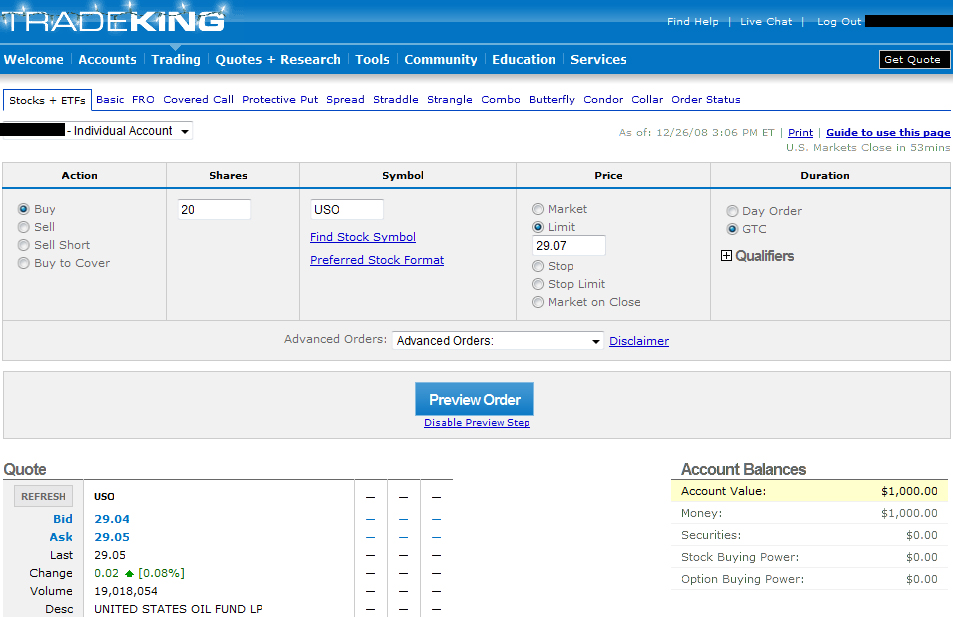Screen dimensions: 953x617
Task: Refresh the USO quote
Action: tap(43, 497)
